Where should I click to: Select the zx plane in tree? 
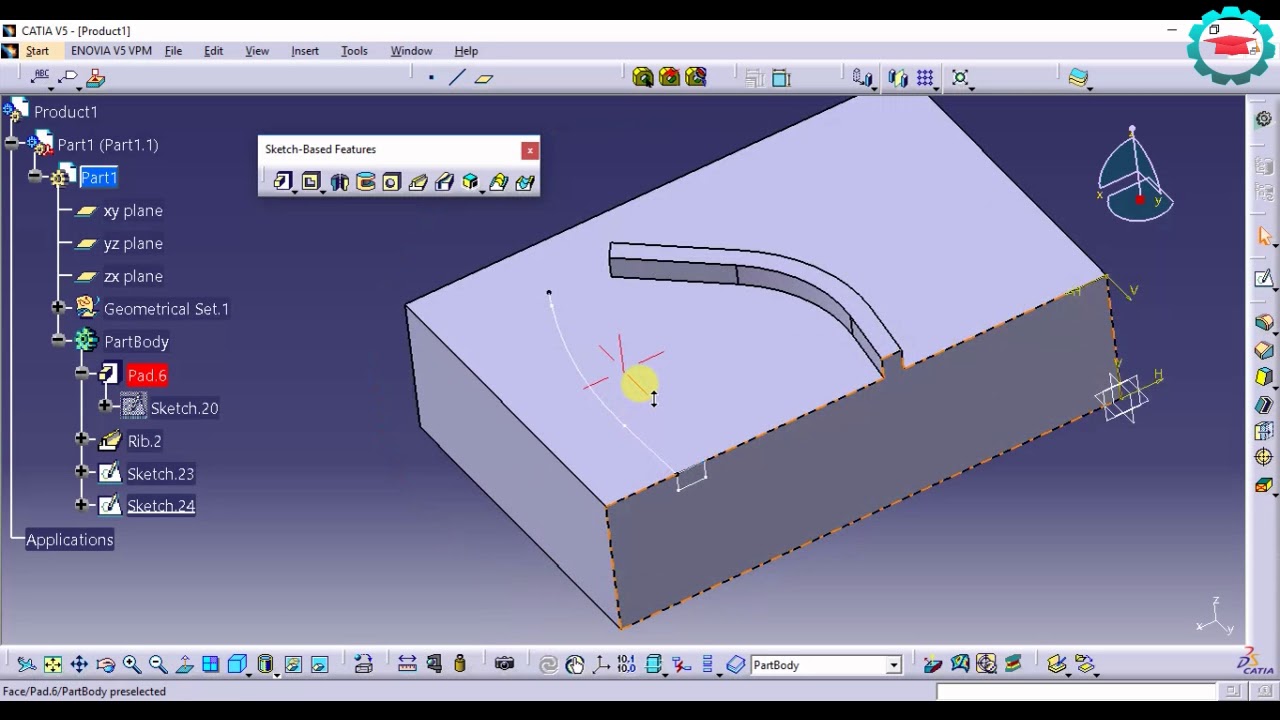[x=132, y=277]
